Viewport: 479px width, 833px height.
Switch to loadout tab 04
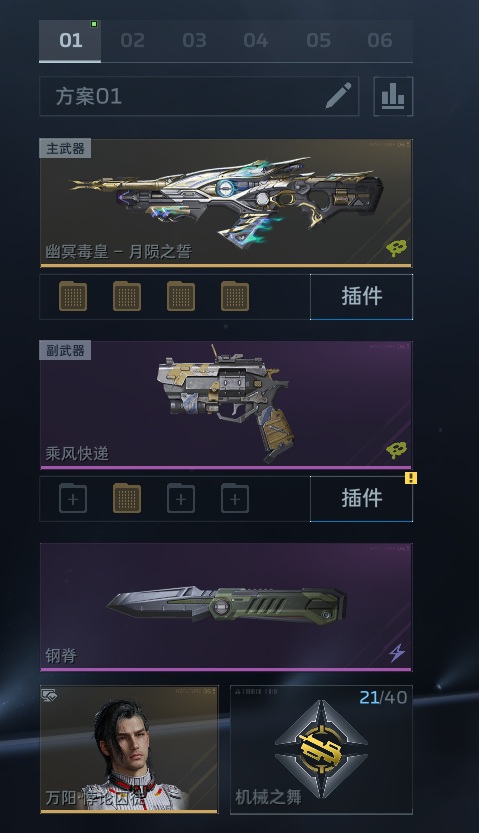click(x=256, y=40)
